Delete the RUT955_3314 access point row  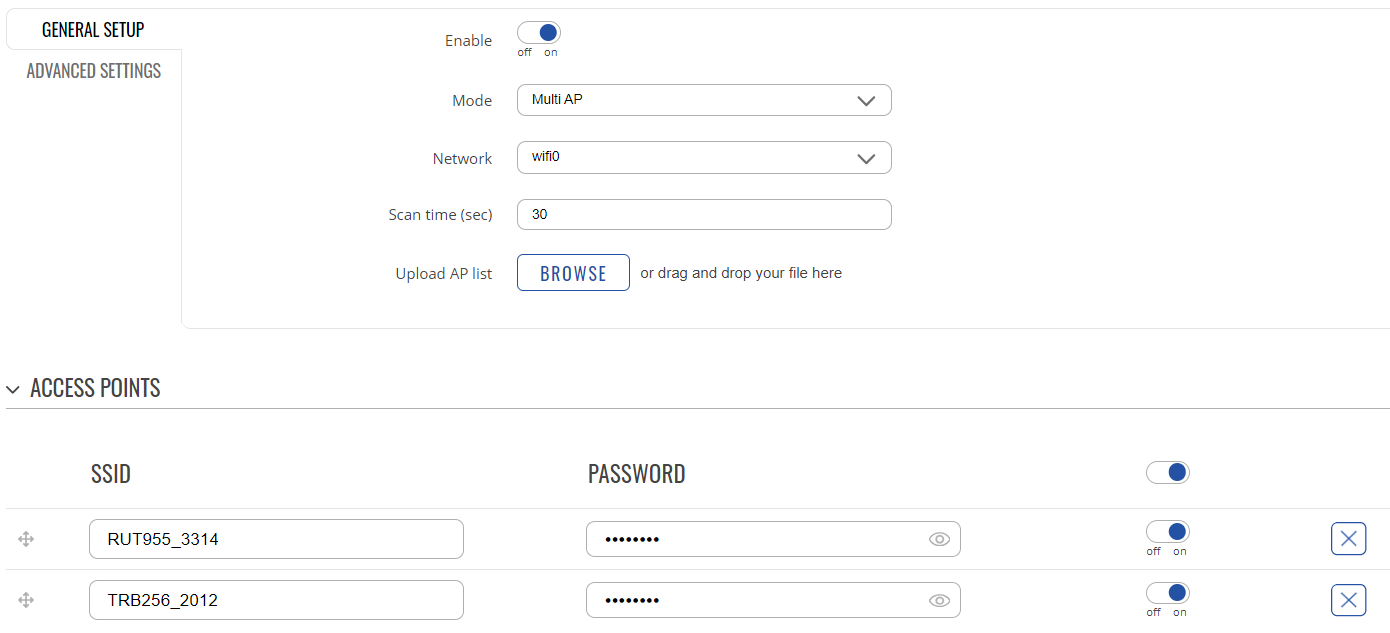1348,539
